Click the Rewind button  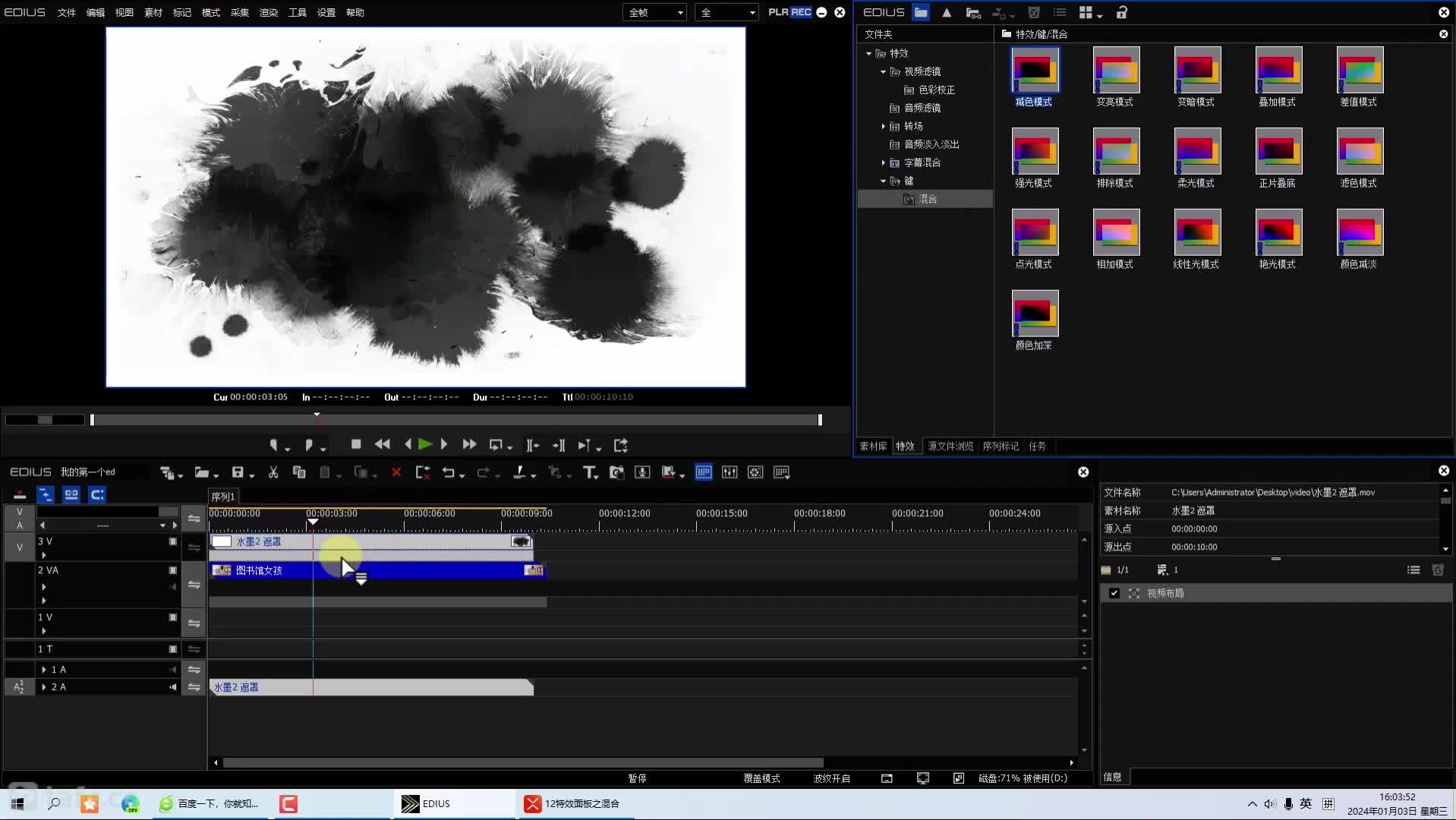[x=383, y=445]
